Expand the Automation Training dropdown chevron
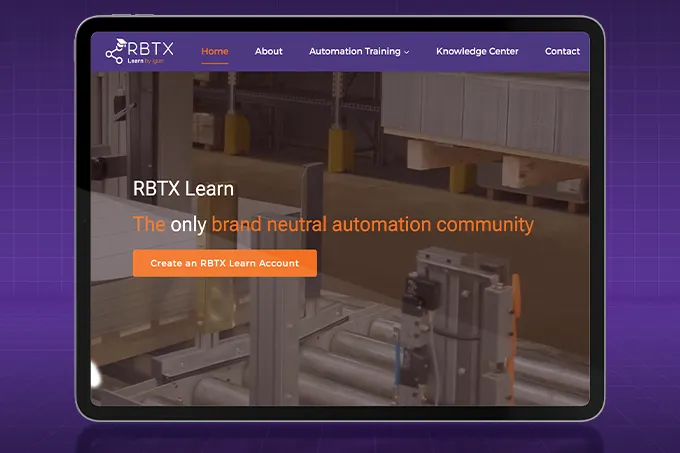 (407, 52)
